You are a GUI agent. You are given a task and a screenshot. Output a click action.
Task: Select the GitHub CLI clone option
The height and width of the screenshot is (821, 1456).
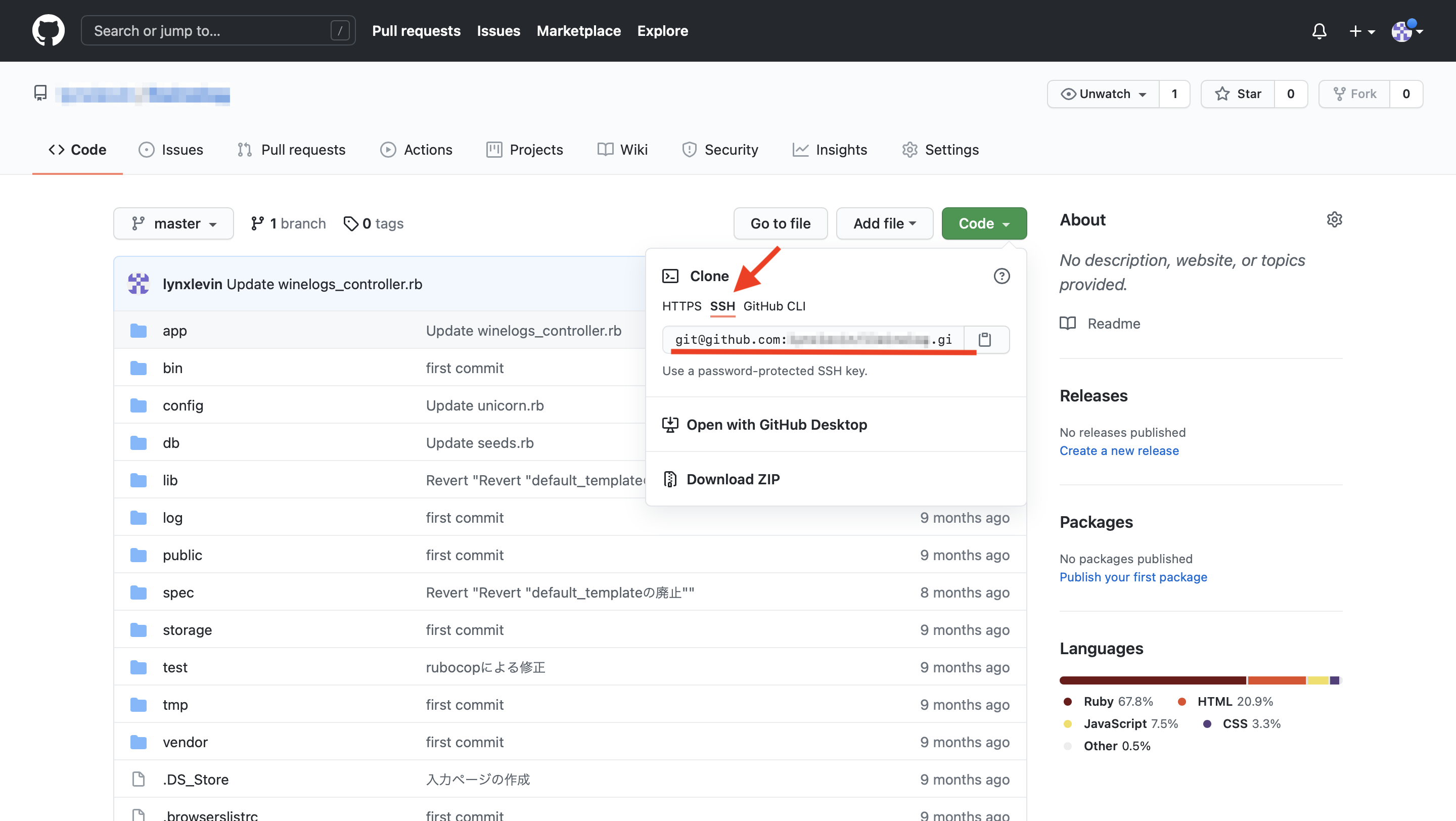point(775,306)
